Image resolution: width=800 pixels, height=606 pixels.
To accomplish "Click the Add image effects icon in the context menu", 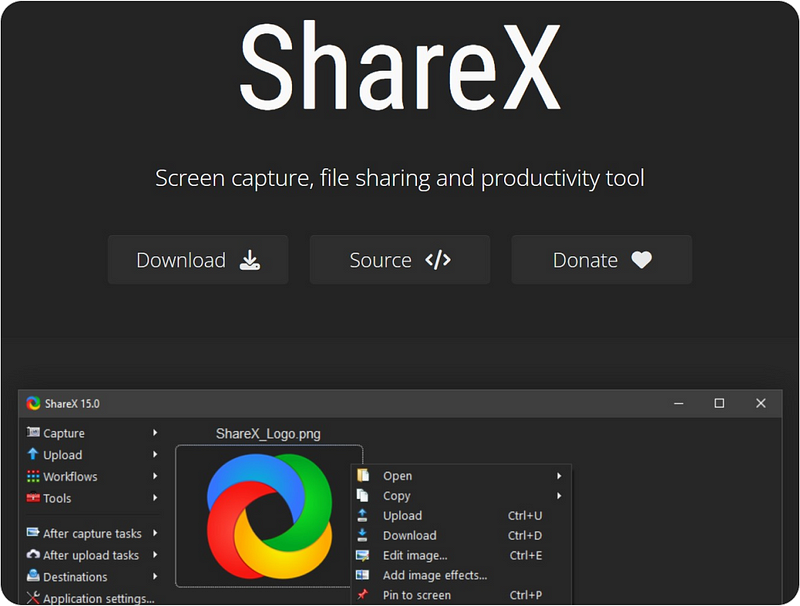I will tap(362, 575).
